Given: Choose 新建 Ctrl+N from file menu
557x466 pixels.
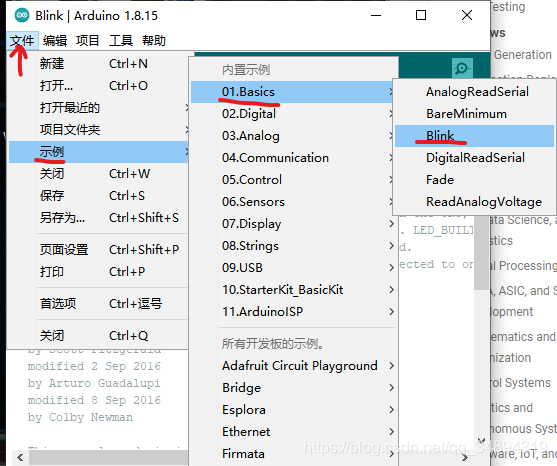Looking at the screenshot, I should 98,64.
